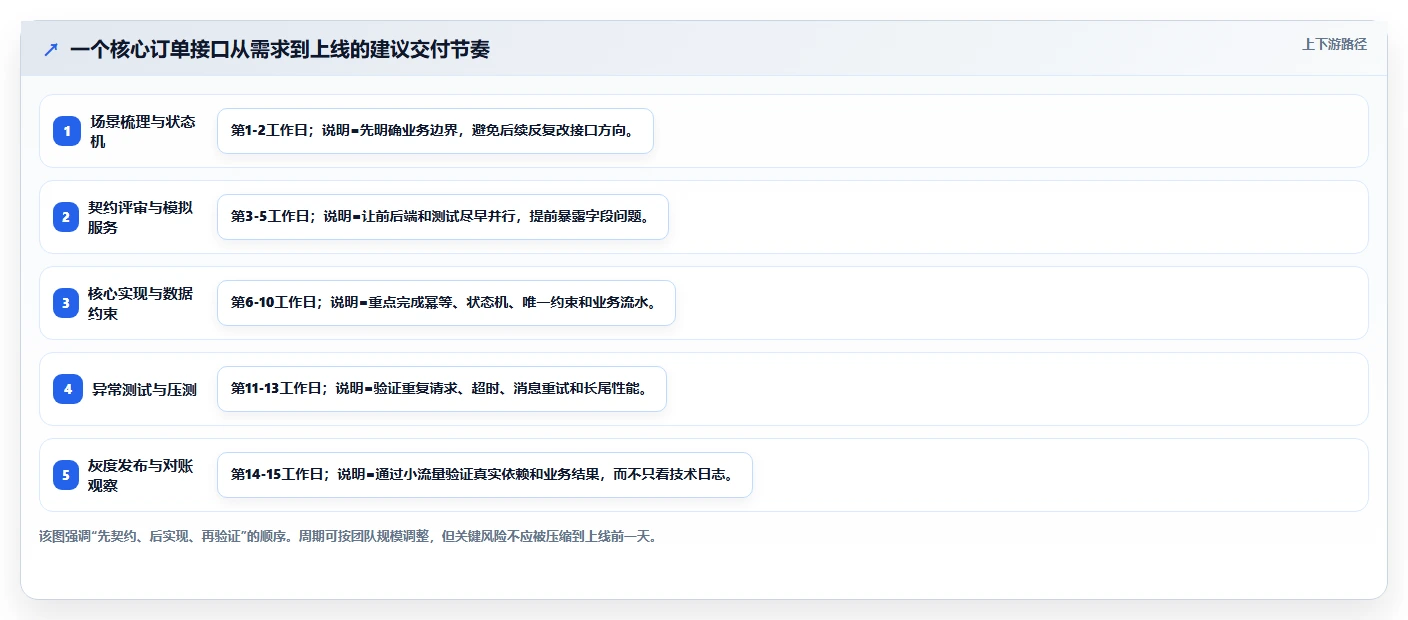Open the 第11-13工作日 description box
This screenshot has height=620, width=1408.
pos(441,389)
